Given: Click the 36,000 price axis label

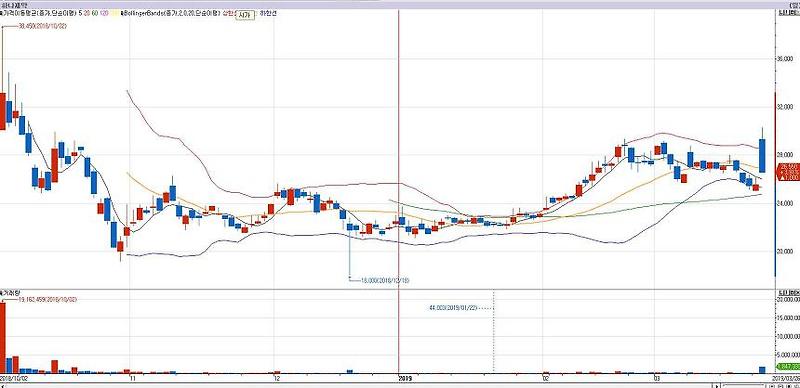Looking at the screenshot, I should pyautogui.click(x=786, y=59).
